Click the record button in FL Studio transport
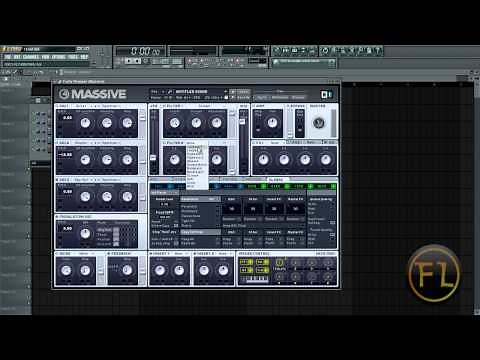This screenshot has height=360, width=480. (x=145, y=61)
